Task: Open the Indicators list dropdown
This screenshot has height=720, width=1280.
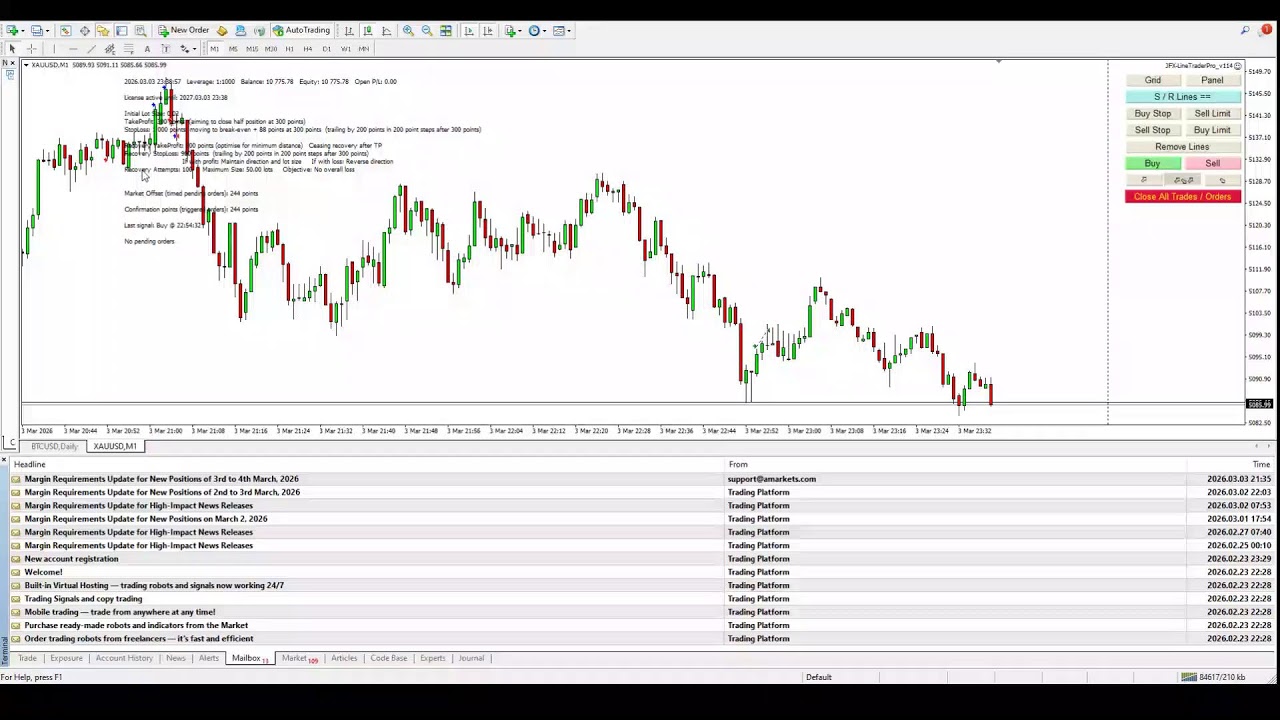Action: [x=512, y=30]
